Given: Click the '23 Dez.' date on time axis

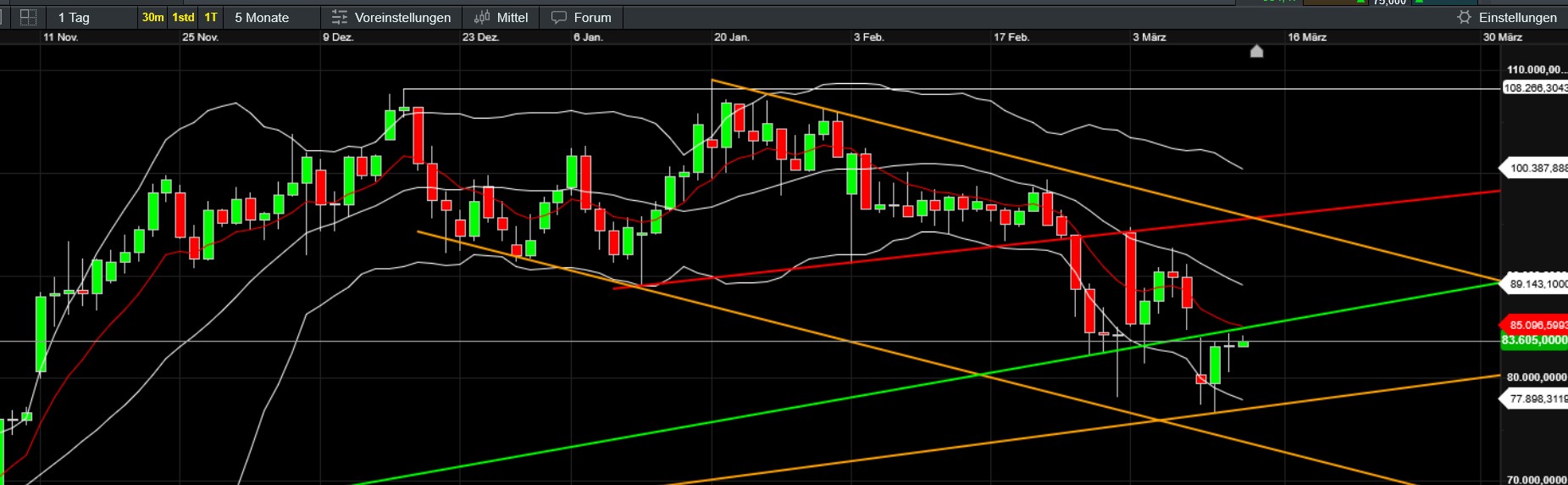Looking at the screenshot, I should pos(480,37).
